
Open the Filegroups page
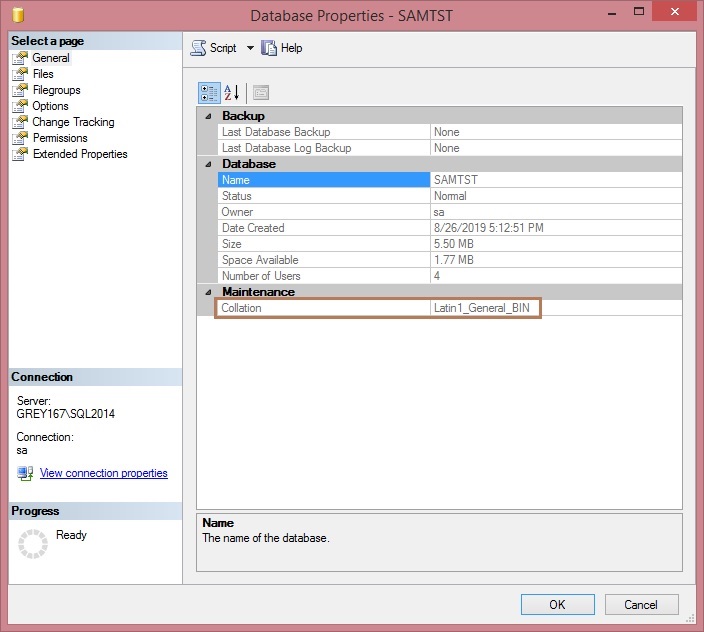click(x=56, y=90)
